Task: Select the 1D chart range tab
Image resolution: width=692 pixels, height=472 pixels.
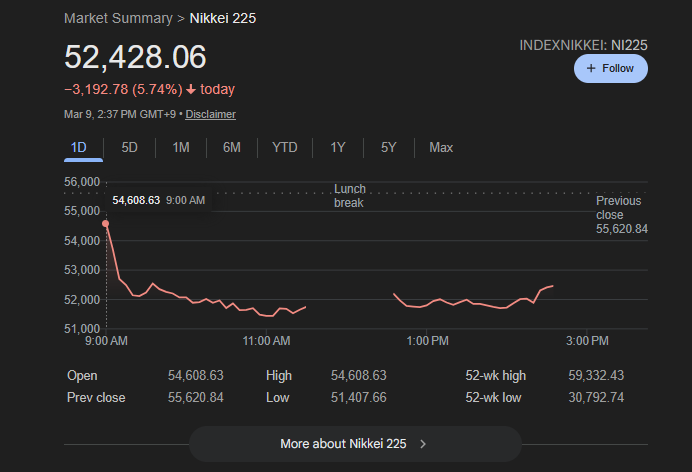Action: (x=79, y=147)
